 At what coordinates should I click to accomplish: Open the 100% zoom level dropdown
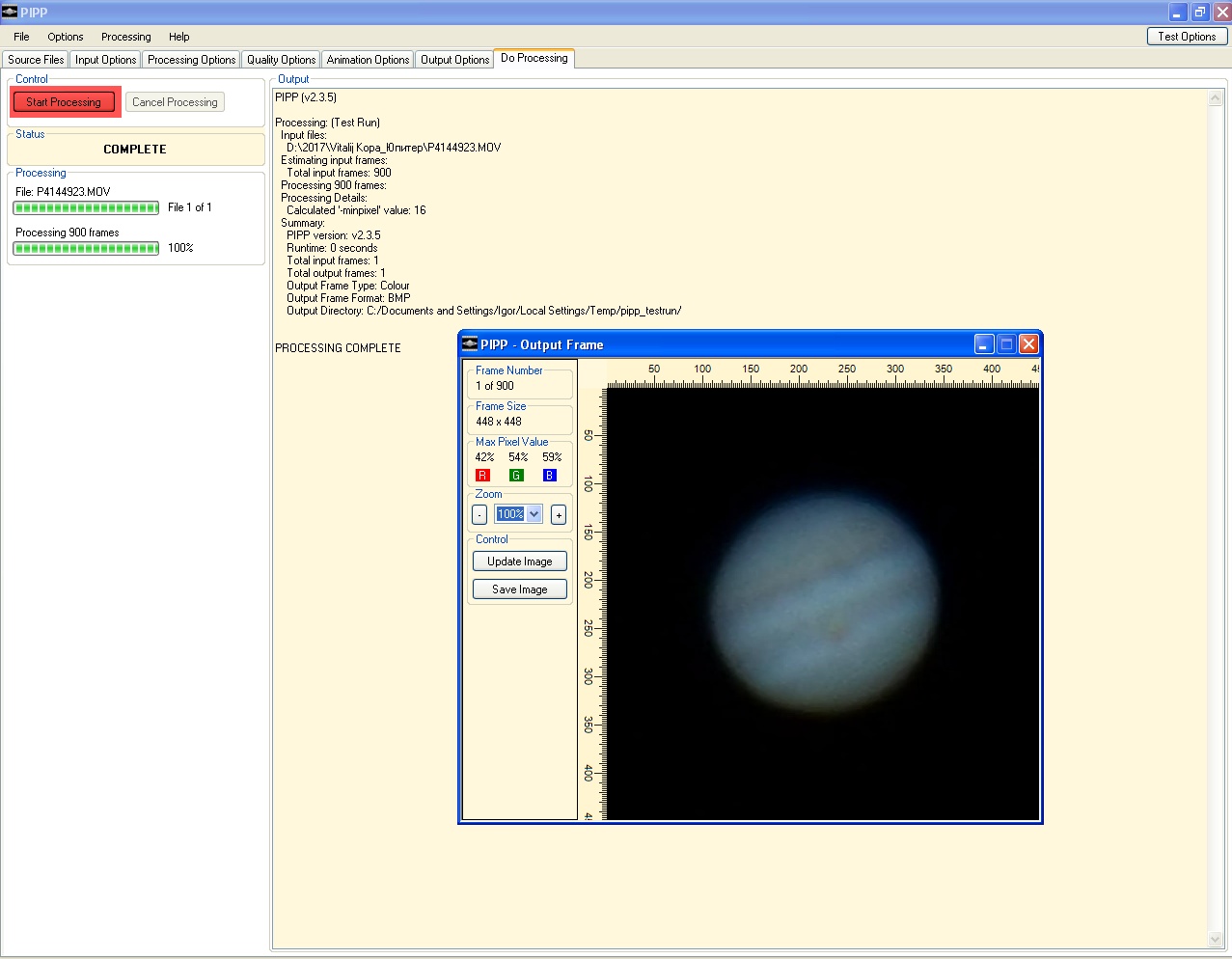534,514
